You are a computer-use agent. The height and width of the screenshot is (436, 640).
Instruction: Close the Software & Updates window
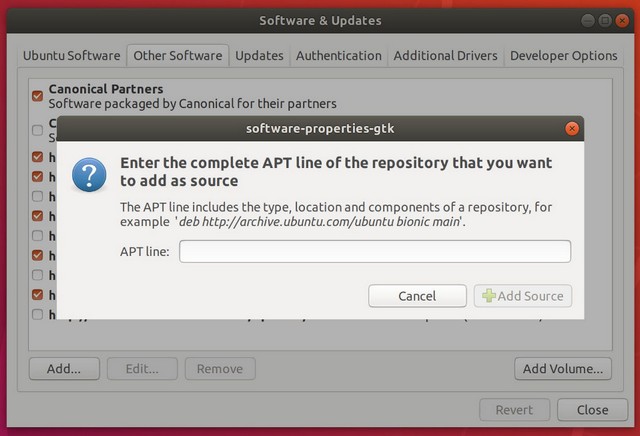622,20
